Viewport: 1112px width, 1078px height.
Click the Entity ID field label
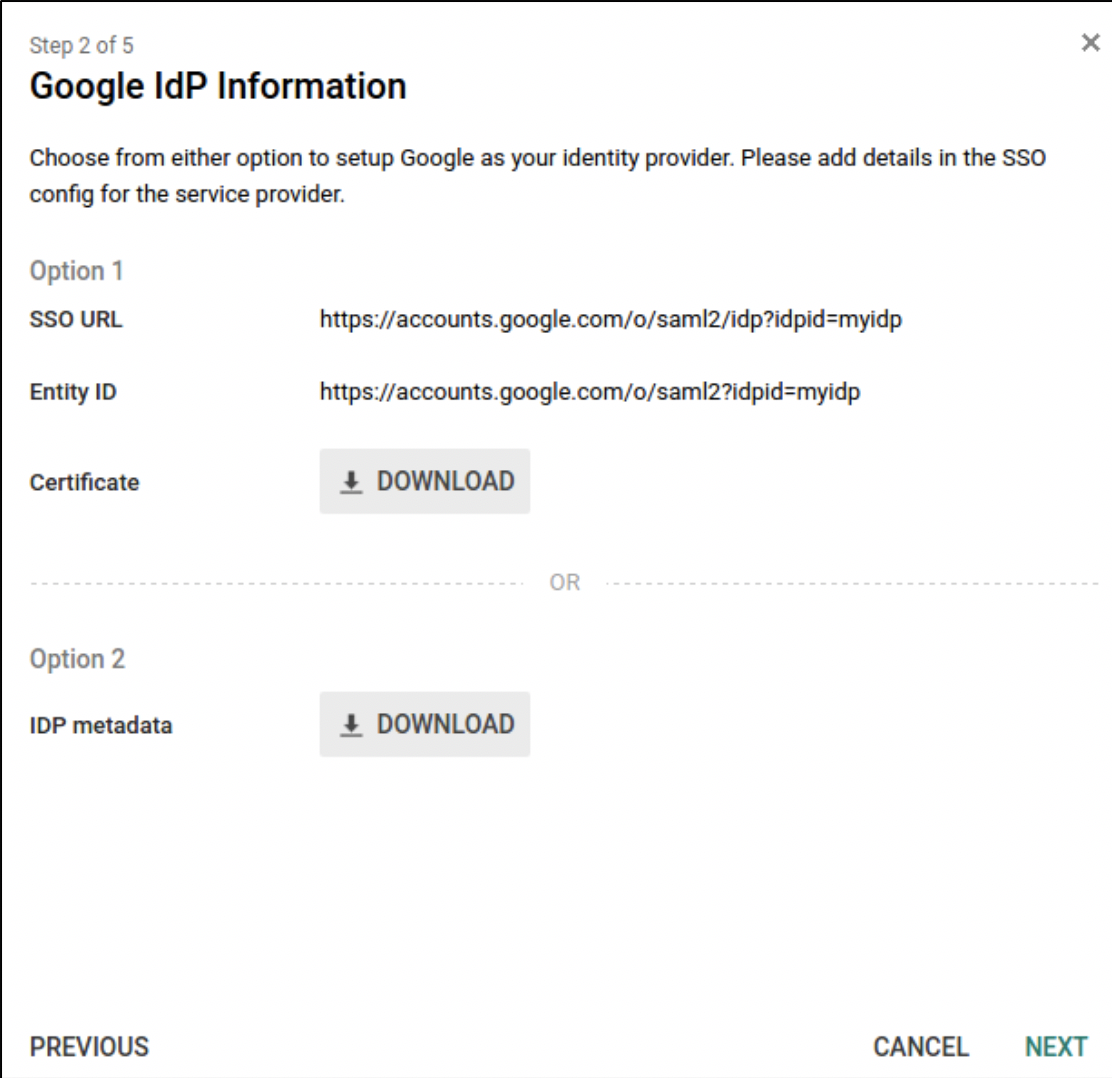tap(73, 391)
